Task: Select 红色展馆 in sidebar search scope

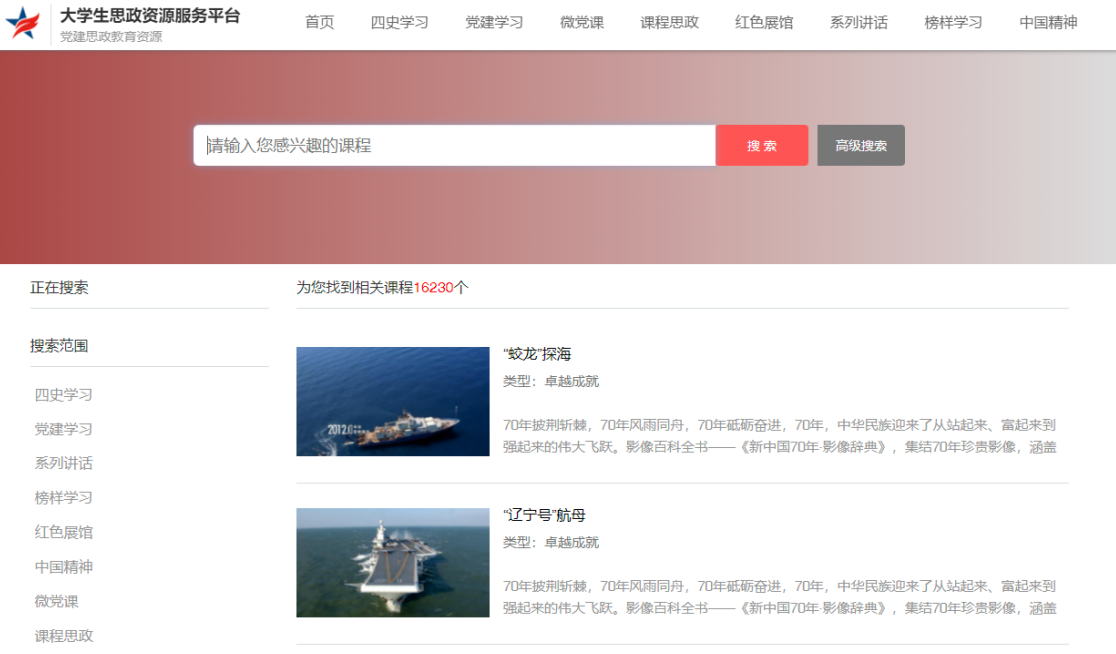Action: [64, 532]
